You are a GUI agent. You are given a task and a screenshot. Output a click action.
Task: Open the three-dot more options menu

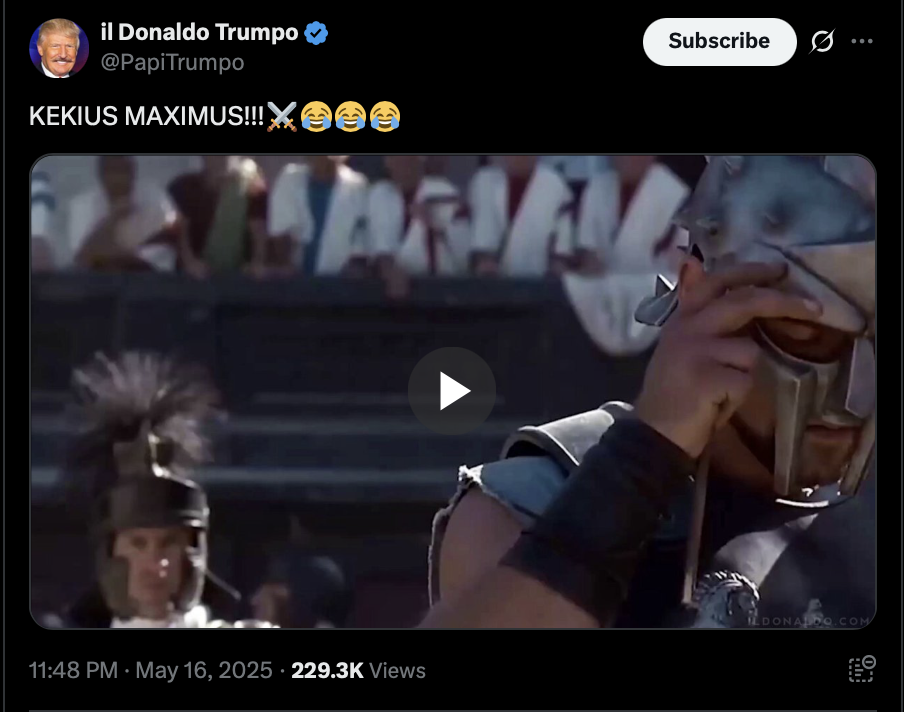(862, 41)
